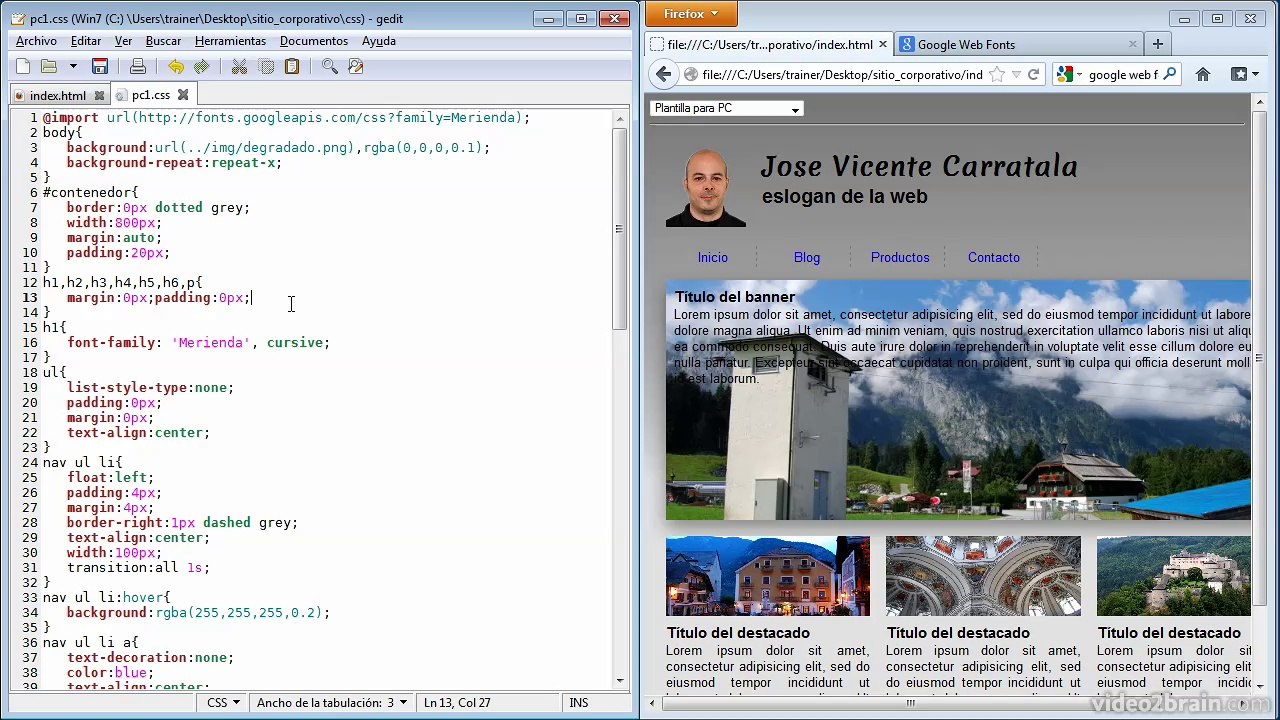This screenshot has height=720, width=1280.
Task: Open the Ayuda menu
Action: pyautogui.click(x=379, y=41)
